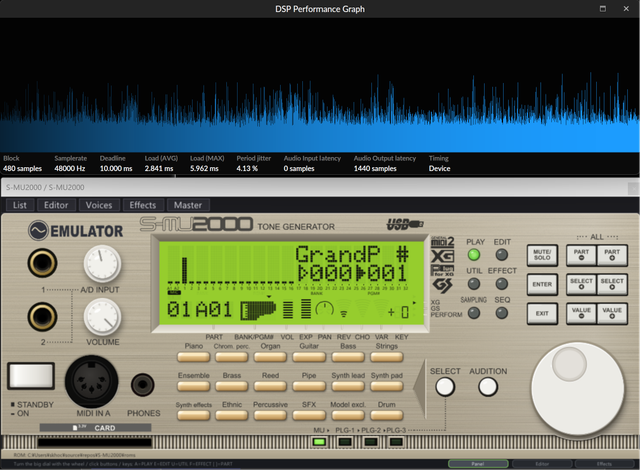This screenshot has height=470, width=640.
Task: Select the Reed category button
Action: tap(270, 386)
